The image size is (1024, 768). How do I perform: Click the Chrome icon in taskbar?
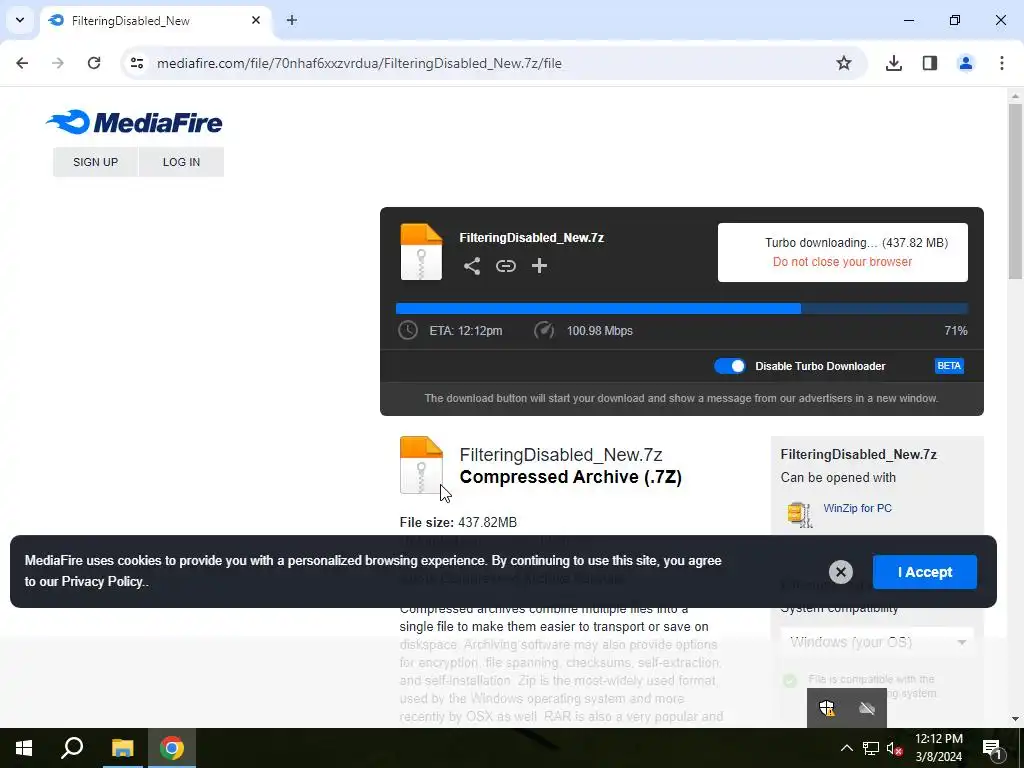(172, 748)
